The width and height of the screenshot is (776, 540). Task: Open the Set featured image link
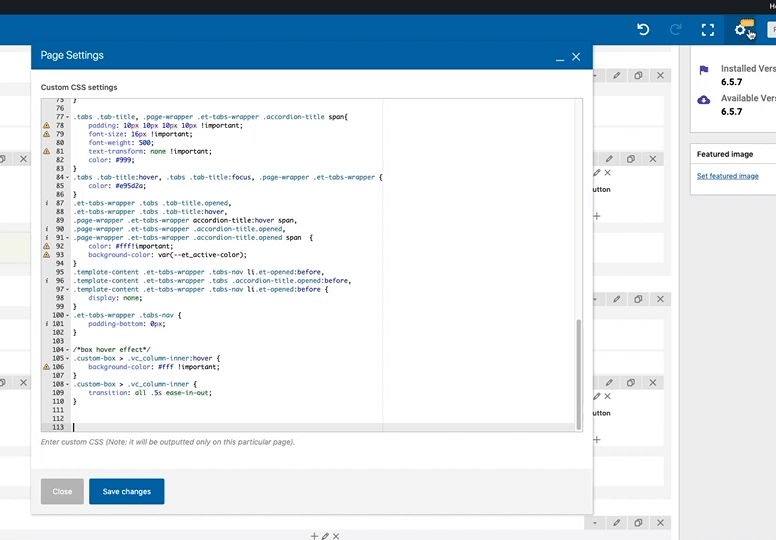coord(728,176)
